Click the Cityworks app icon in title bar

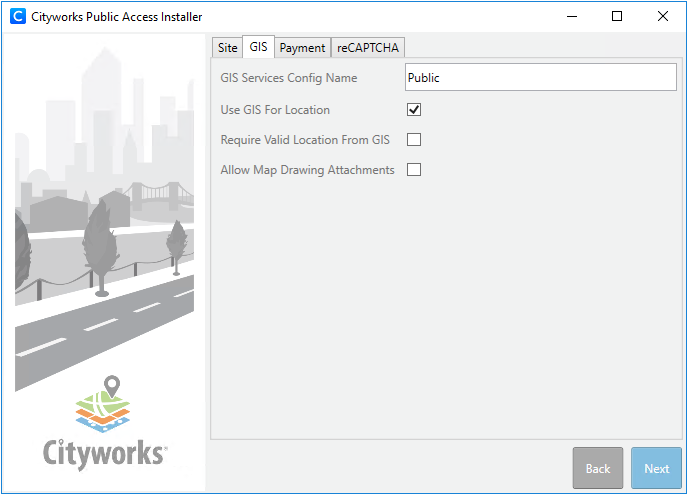pos(17,16)
